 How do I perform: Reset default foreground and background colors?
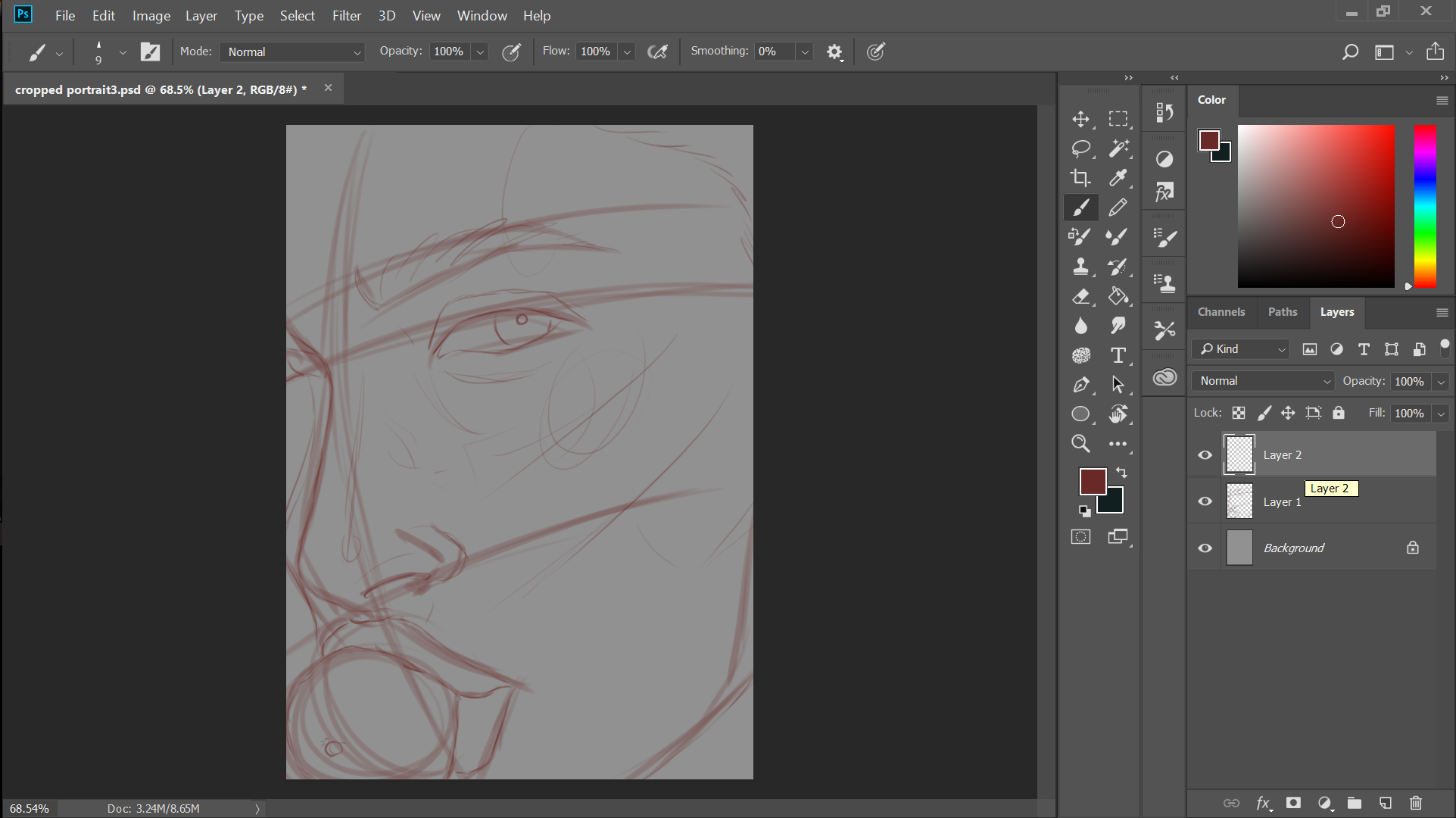1085,510
